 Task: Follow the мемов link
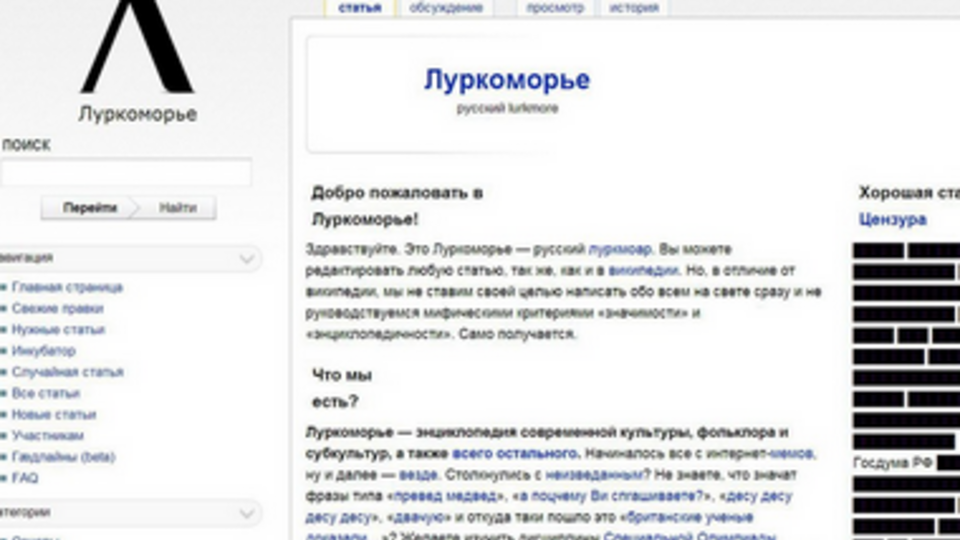click(x=791, y=454)
